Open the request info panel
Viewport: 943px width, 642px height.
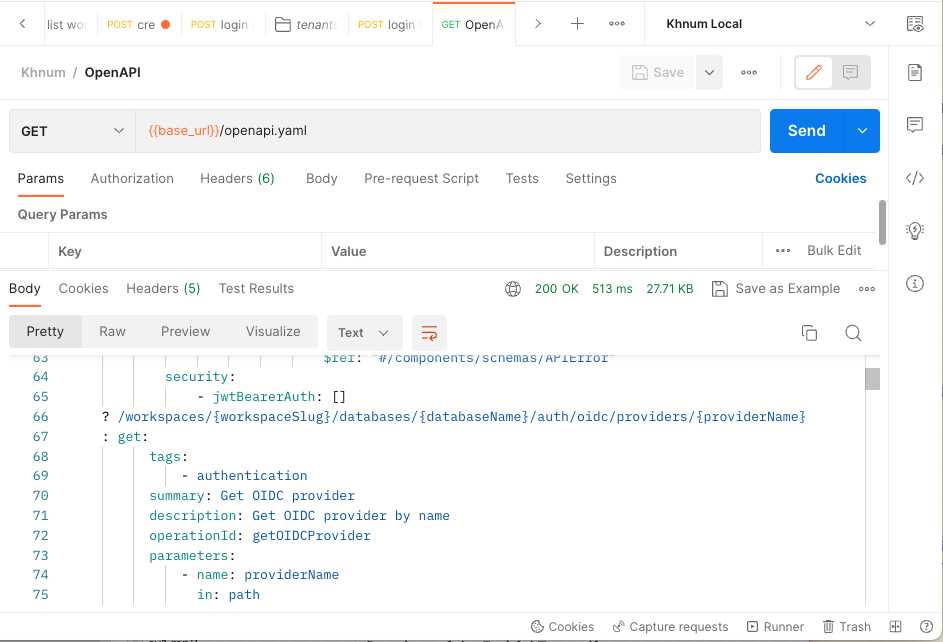click(915, 284)
